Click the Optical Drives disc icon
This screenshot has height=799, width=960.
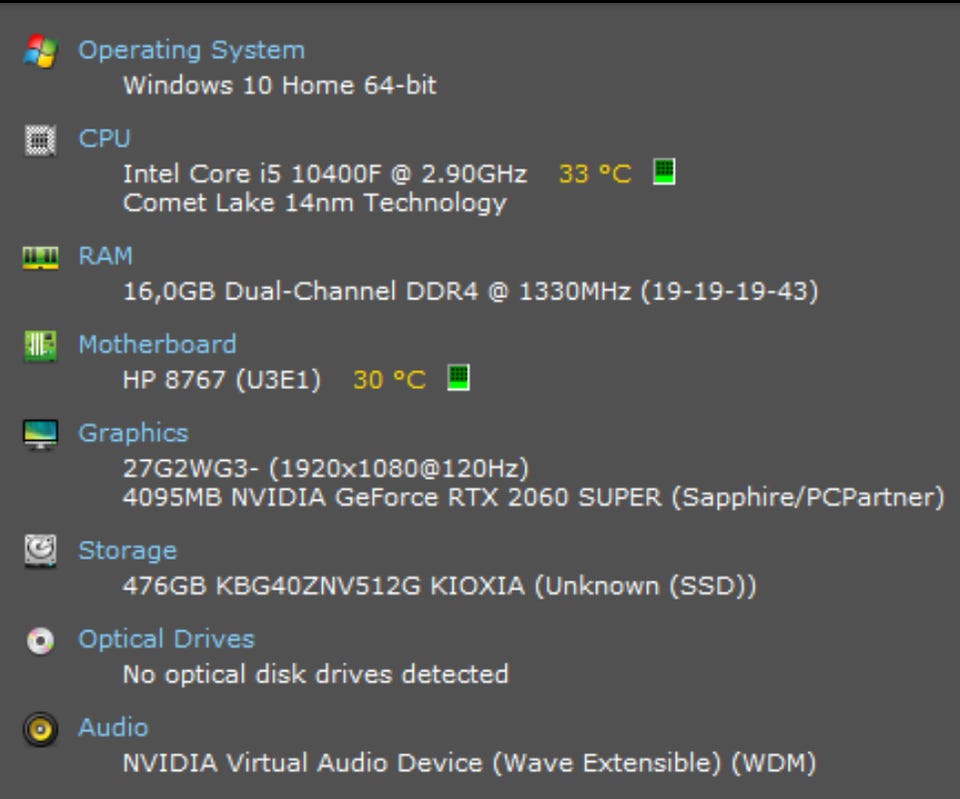coord(39,640)
